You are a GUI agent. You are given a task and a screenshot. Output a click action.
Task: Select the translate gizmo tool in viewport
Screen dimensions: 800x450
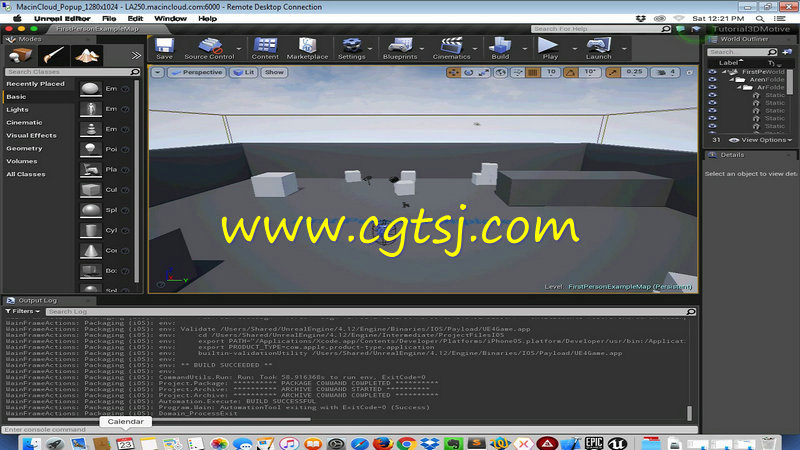pos(453,72)
